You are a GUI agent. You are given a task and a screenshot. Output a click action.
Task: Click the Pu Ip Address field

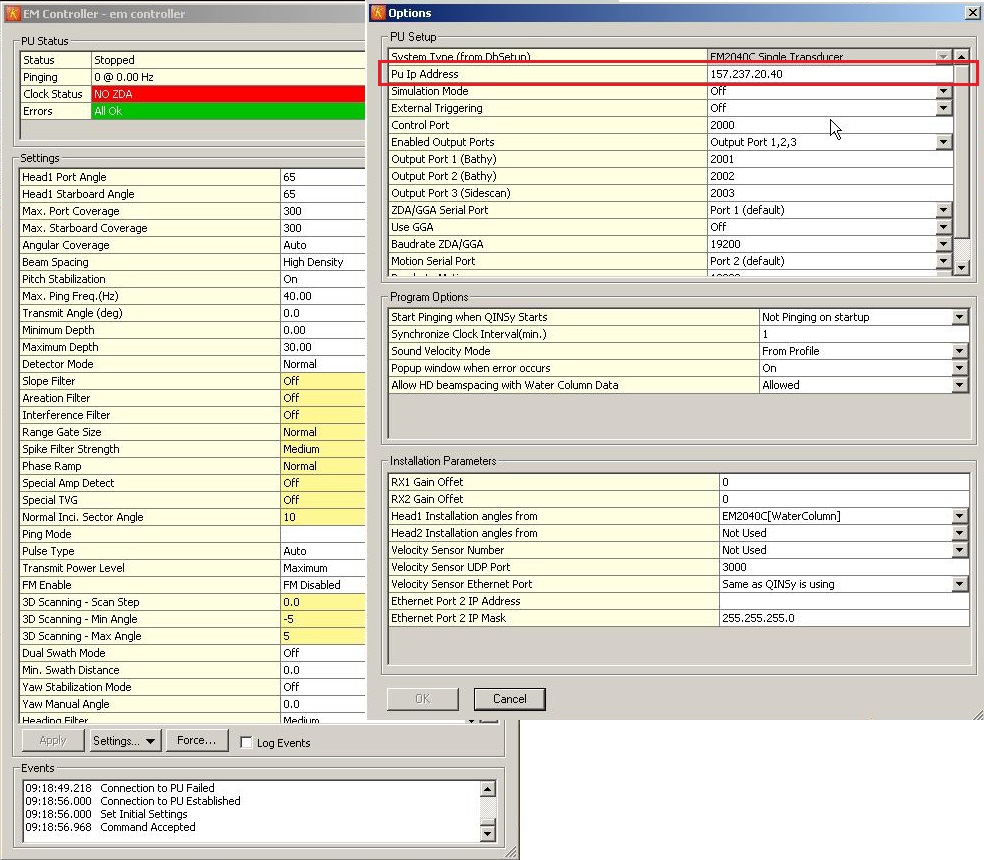point(828,75)
